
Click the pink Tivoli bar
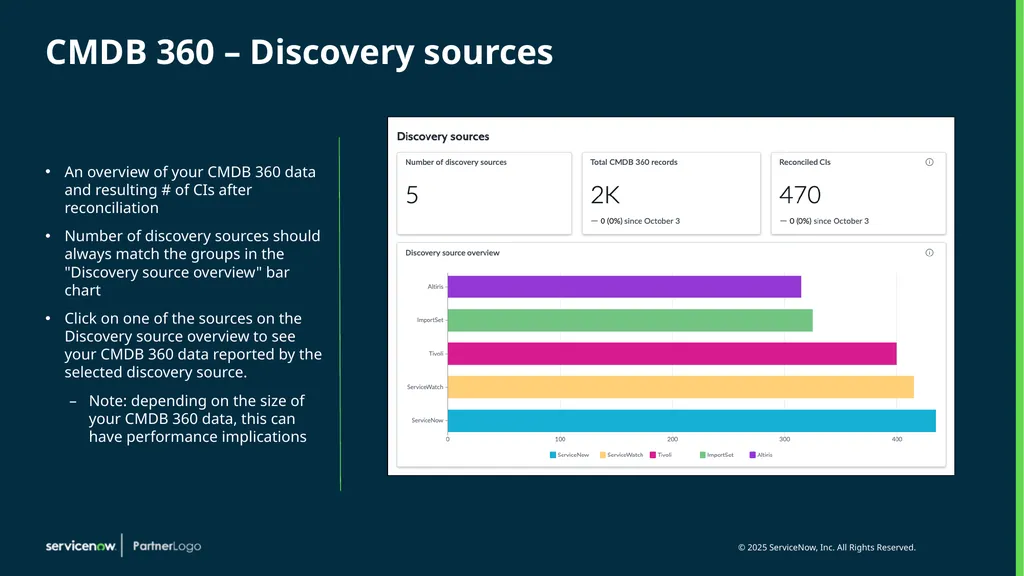coord(672,354)
